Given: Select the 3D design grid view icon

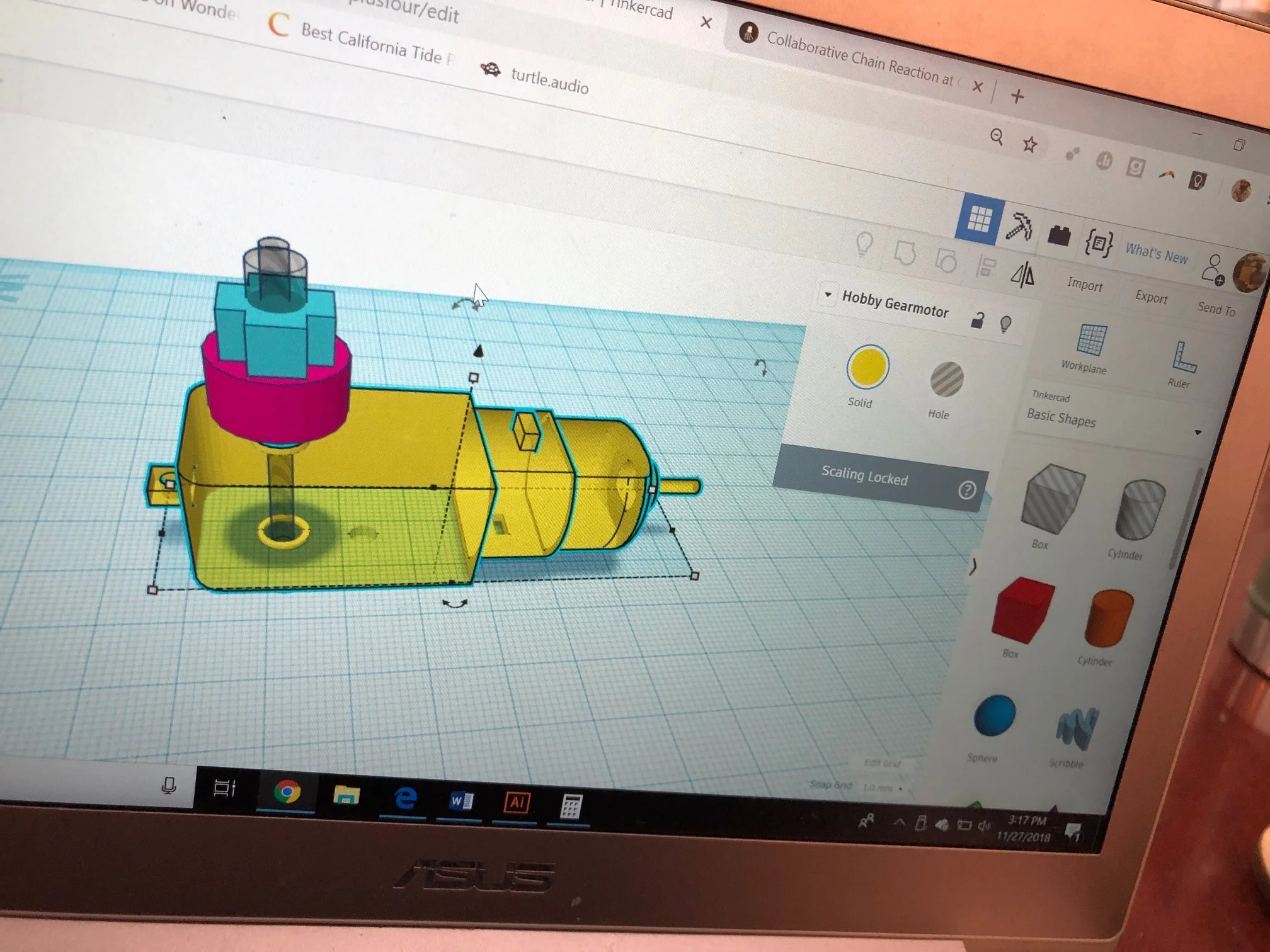Looking at the screenshot, I should pyautogui.click(x=978, y=218).
